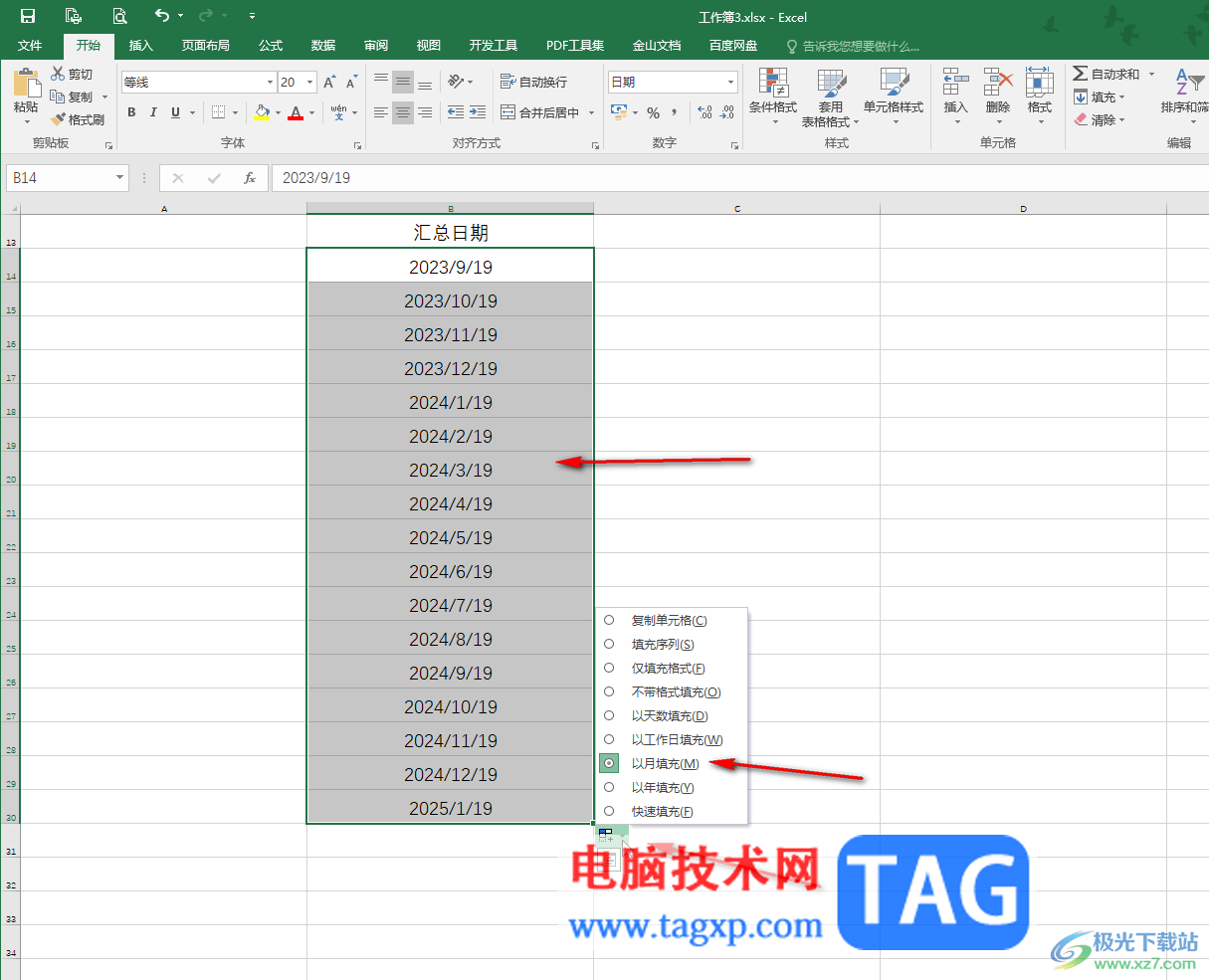Switch to the 插入 (Insert) ribbon tab
The width and height of the screenshot is (1209, 980).
click(141, 46)
